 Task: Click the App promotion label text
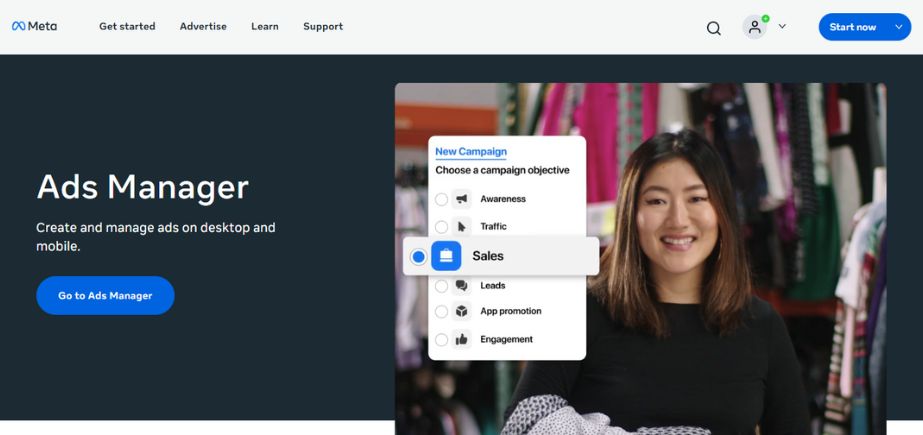point(511,311)
